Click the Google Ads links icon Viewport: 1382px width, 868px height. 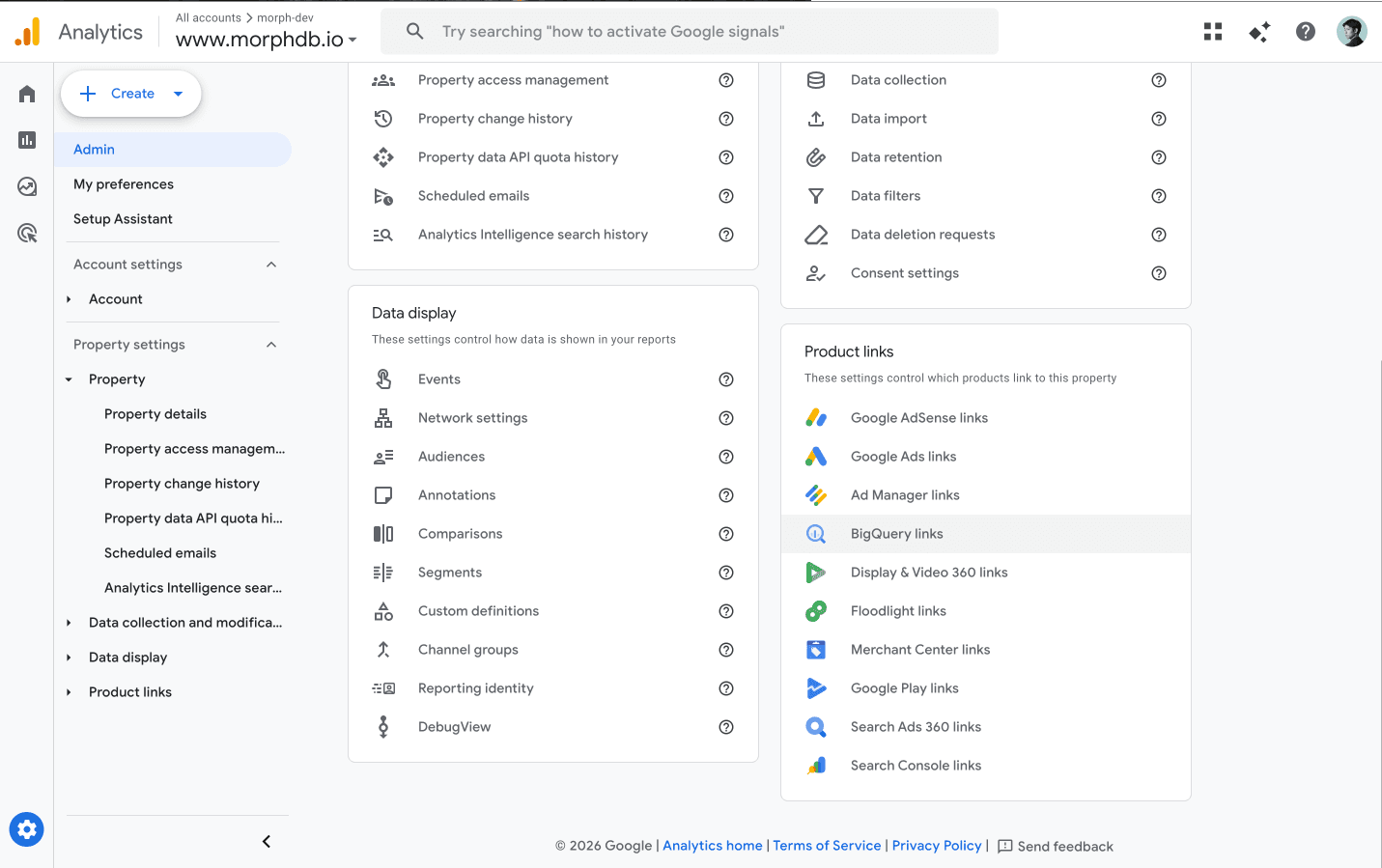(816, 457)
